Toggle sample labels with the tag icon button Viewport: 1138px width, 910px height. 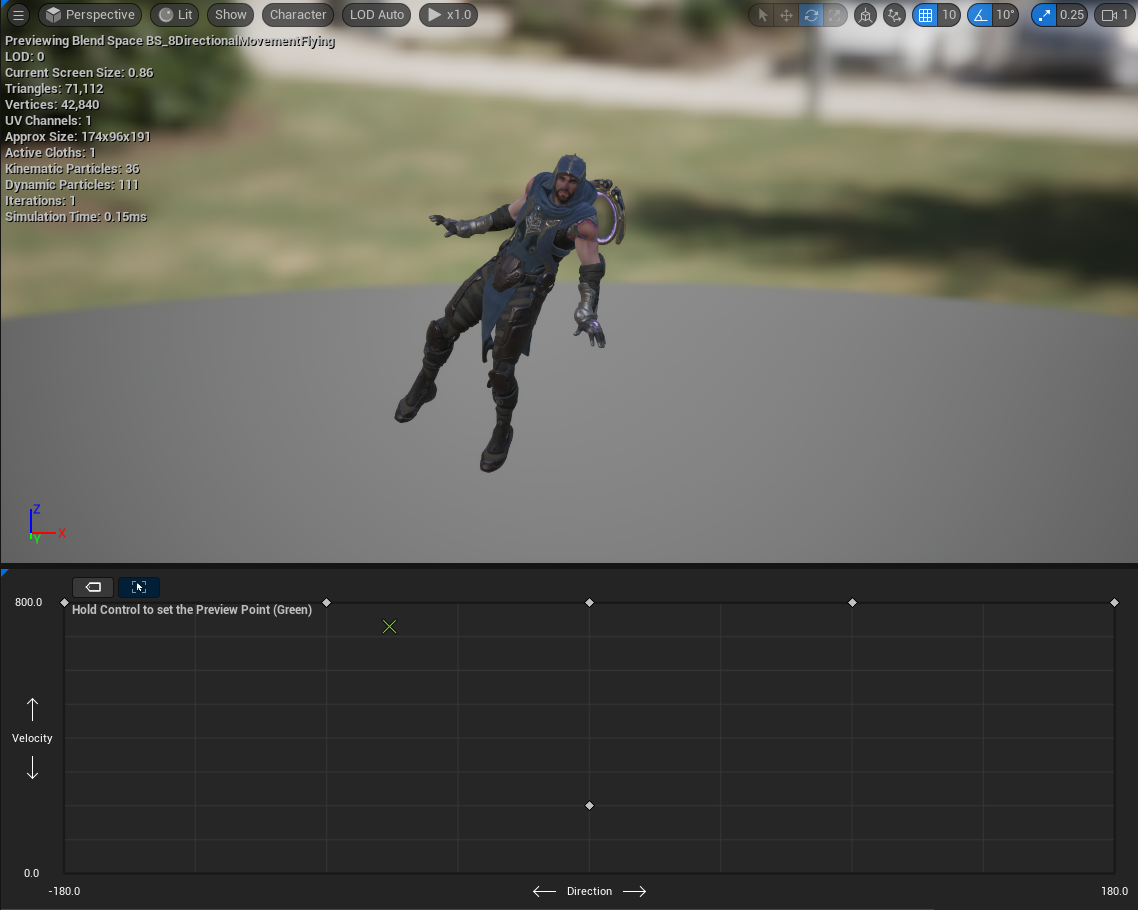point(93,587)
